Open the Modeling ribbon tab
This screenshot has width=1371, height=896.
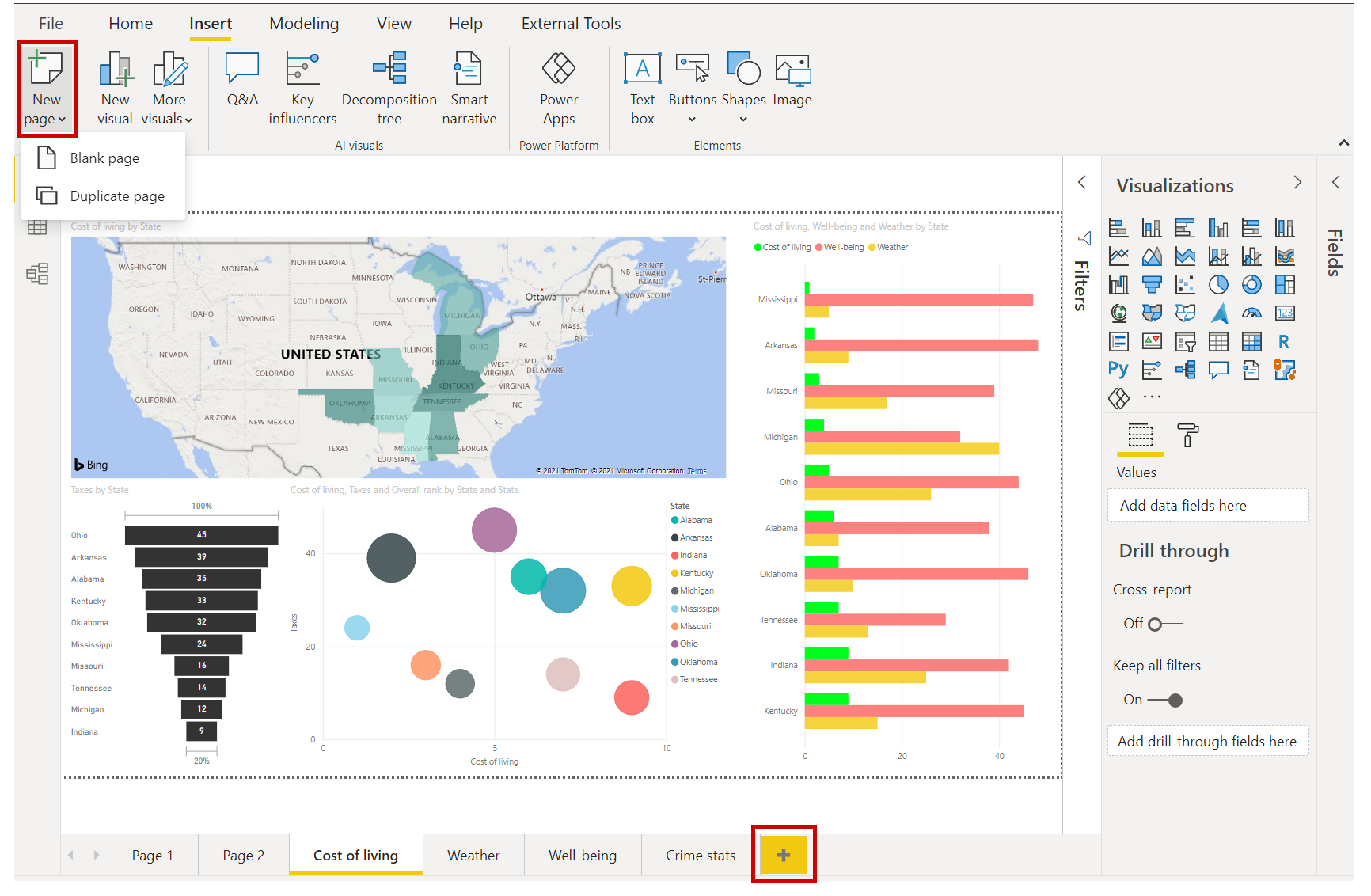tap(304, 24)
